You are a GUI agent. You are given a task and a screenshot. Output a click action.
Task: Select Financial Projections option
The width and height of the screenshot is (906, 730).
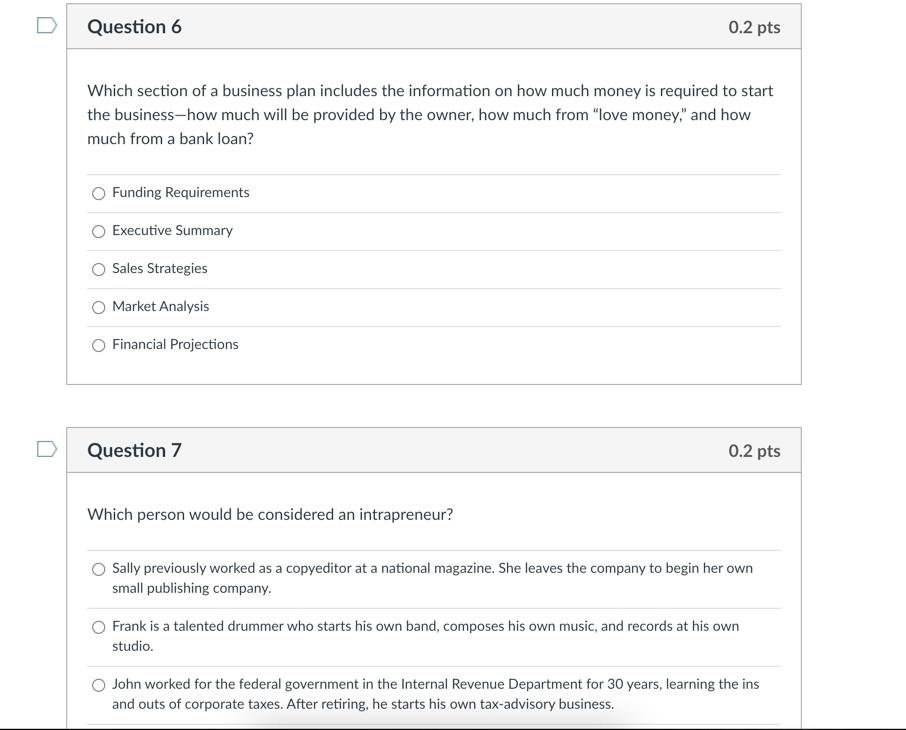pyautogui.click(x=98, y=345)
